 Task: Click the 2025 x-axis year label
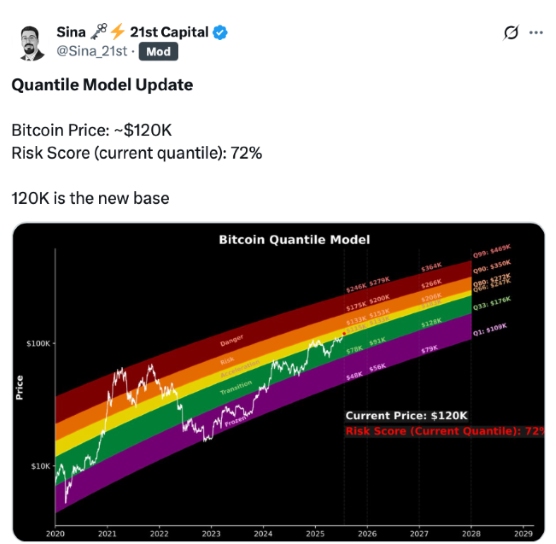pos(315,534)
